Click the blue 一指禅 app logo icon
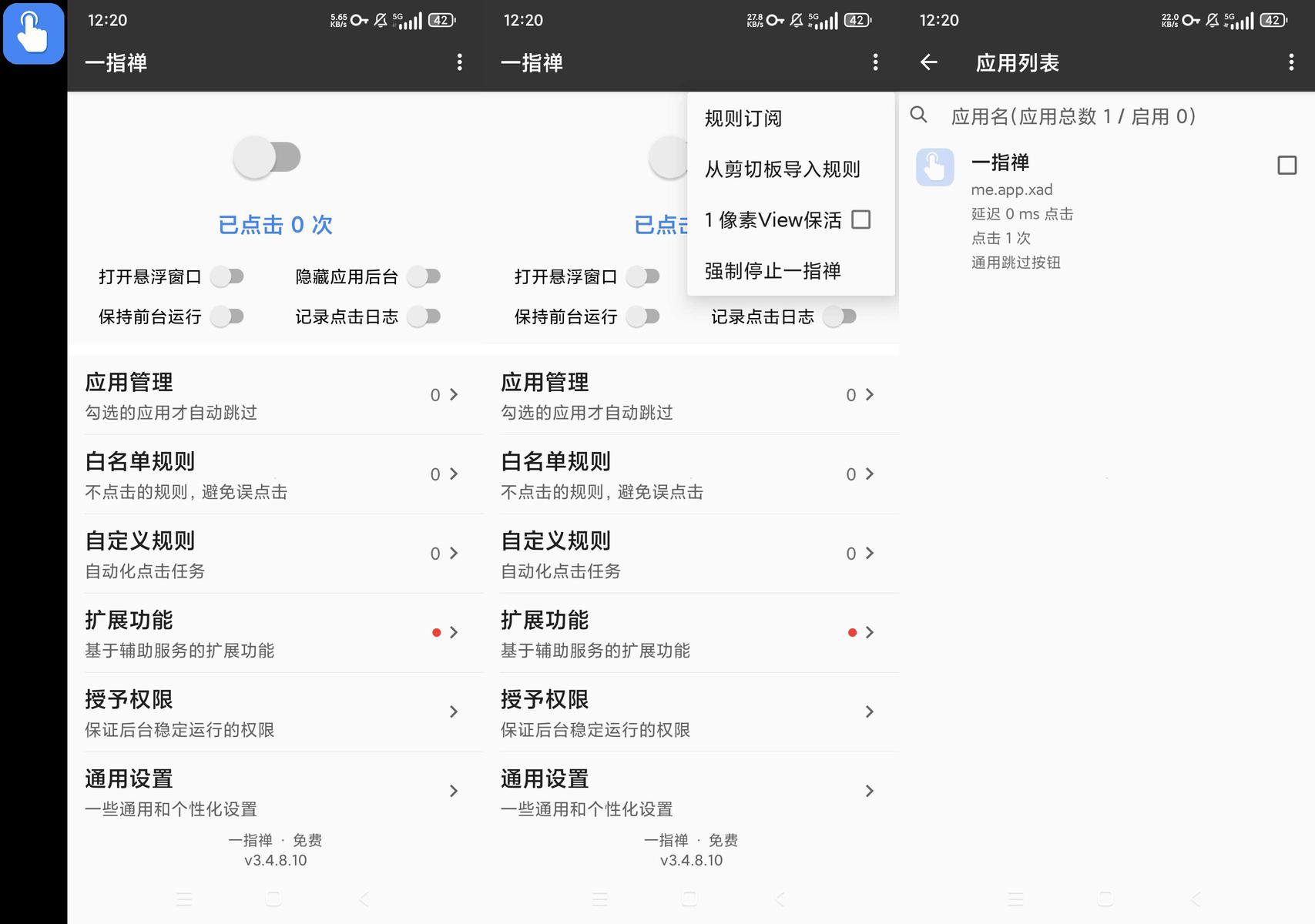 point(33,33)
